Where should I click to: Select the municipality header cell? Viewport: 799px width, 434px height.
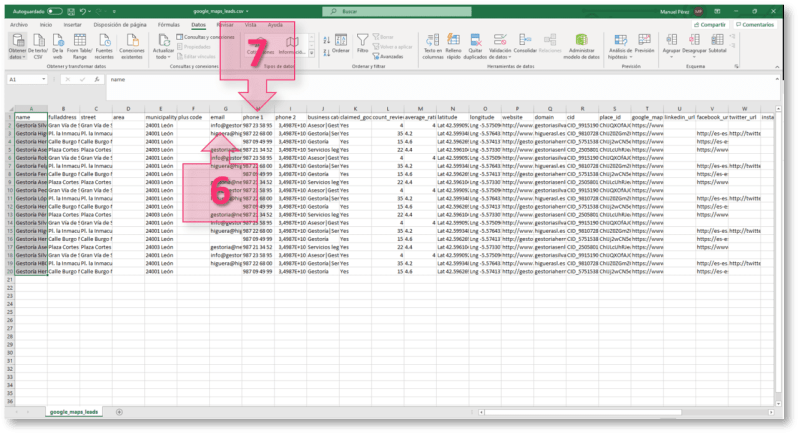161,117
